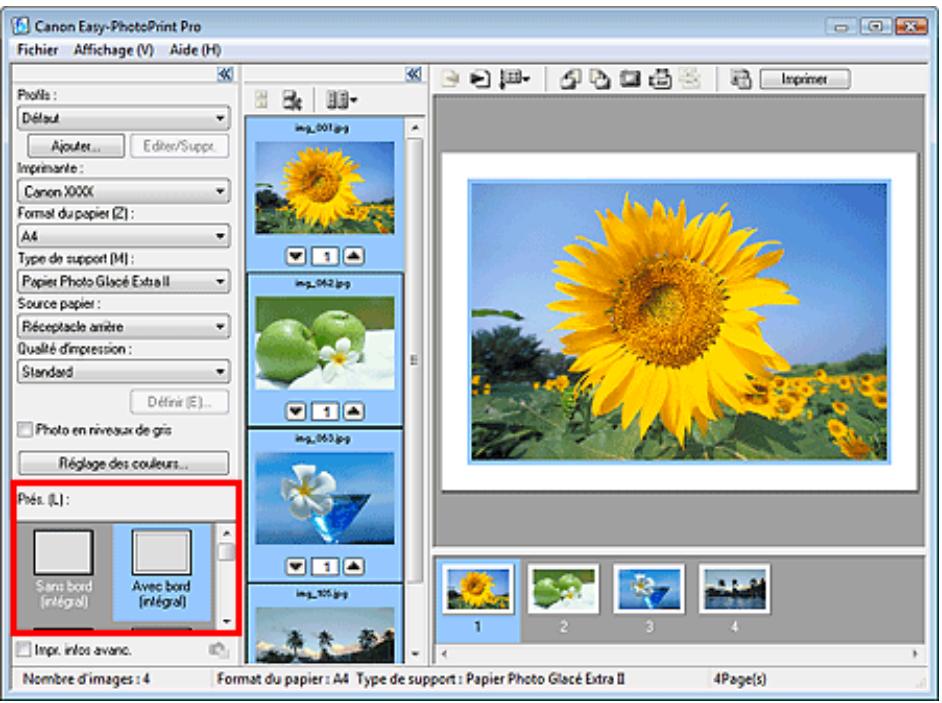Increase copies for img_063.jpg with the up arrow
This screenshot has height=703, width=942.
353,567
